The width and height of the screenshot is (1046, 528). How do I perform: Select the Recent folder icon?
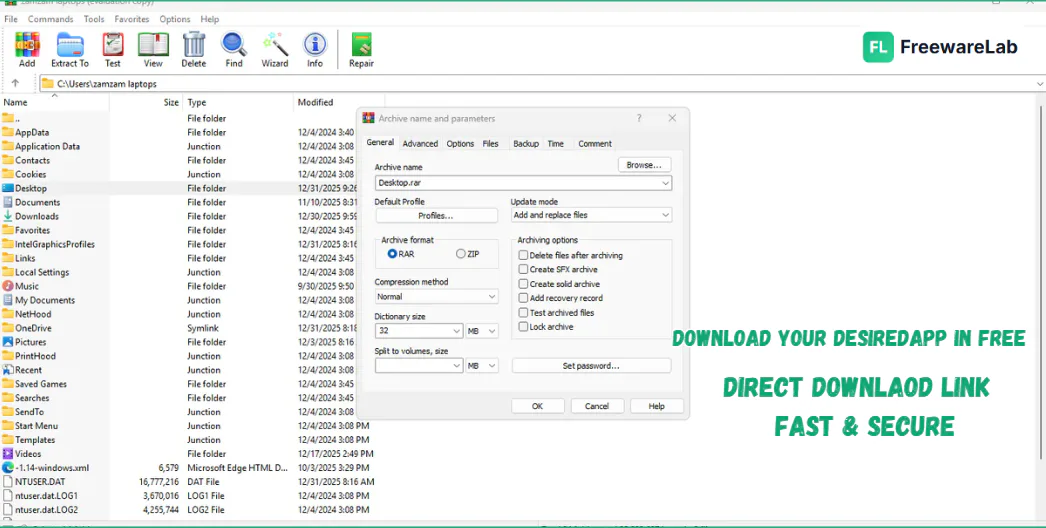8,370
